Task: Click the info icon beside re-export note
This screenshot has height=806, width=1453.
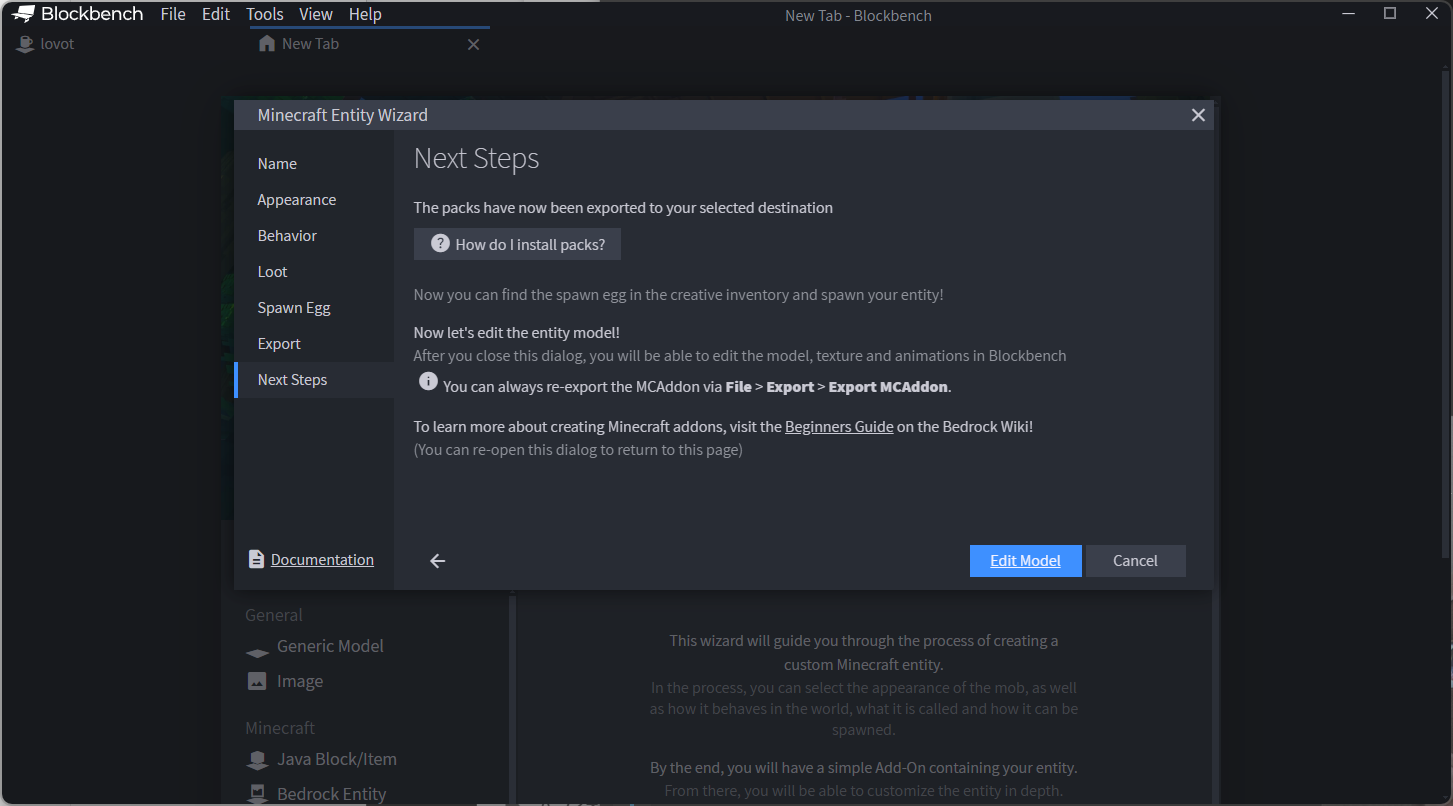Action: pyautogui.click(x=428, y=382)
